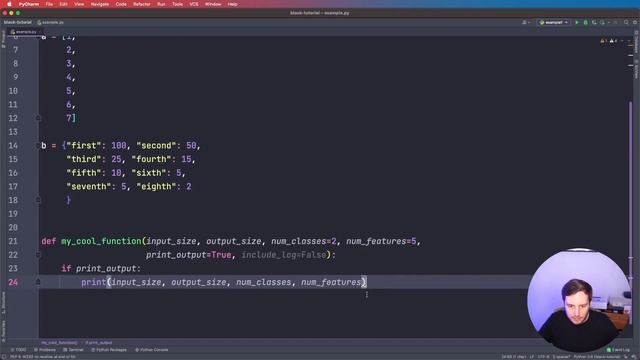Open the Event Log
Image resolution: width=640 pixels, height=360 pixels.
[x=618, y=350]
